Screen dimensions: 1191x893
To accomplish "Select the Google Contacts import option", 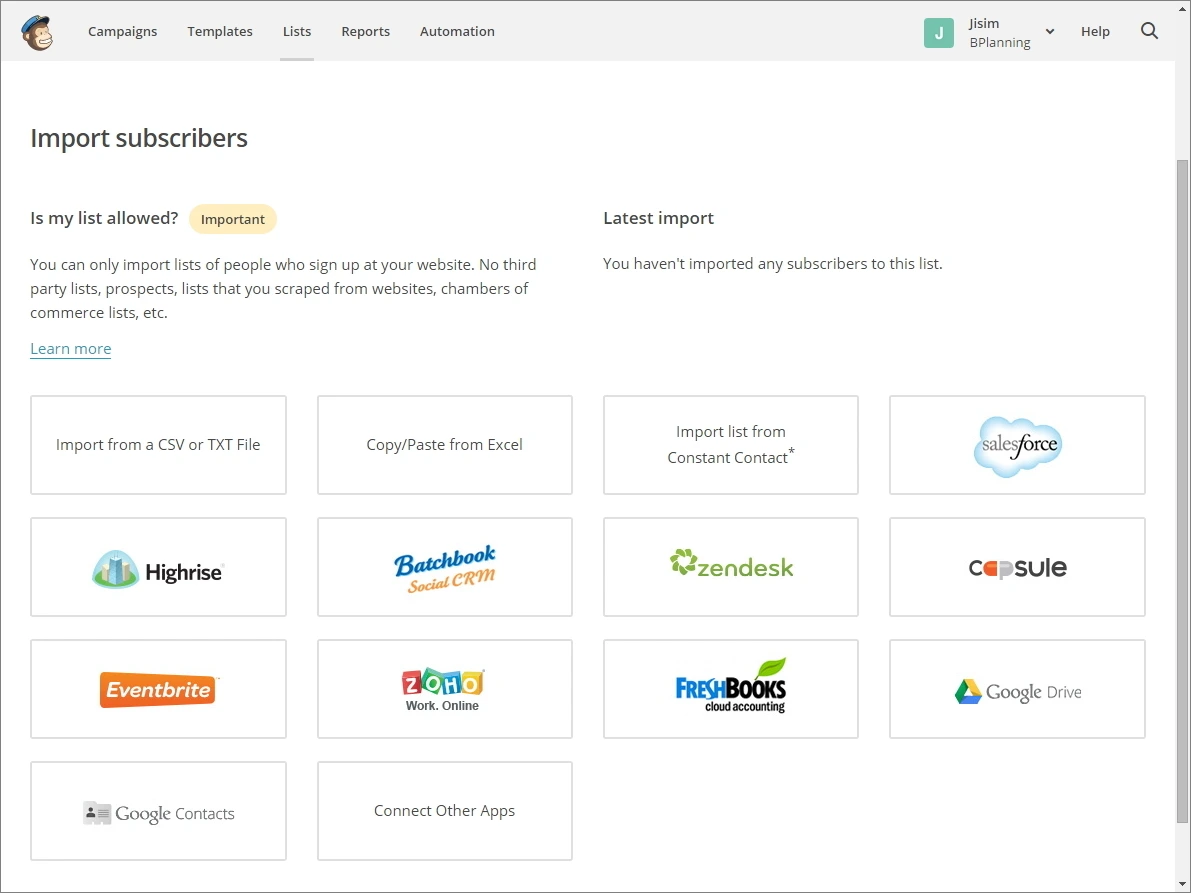I will (158, 811).
